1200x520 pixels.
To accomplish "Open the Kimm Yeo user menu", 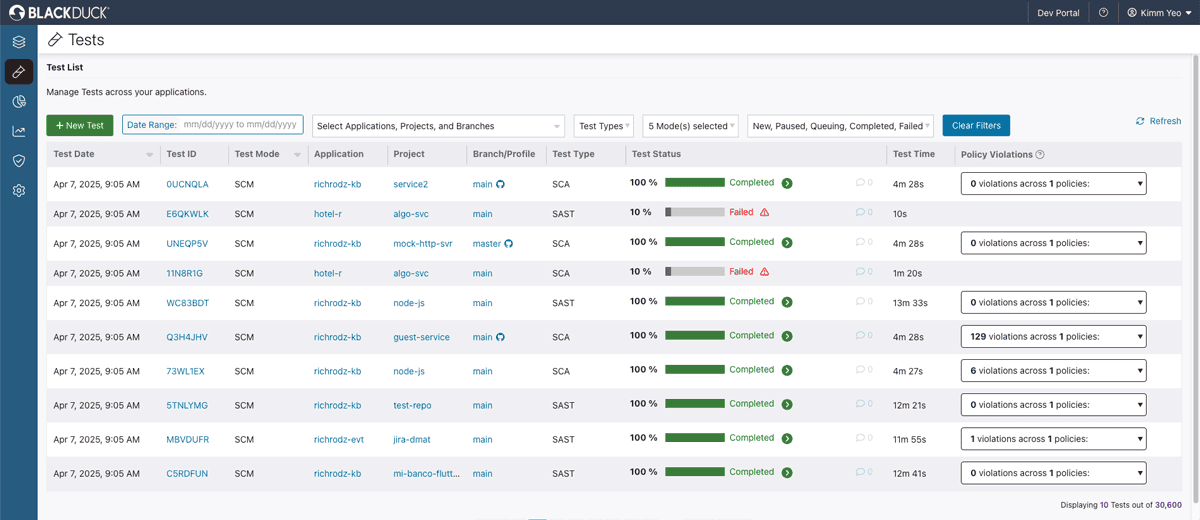I will coord(1159,13).
